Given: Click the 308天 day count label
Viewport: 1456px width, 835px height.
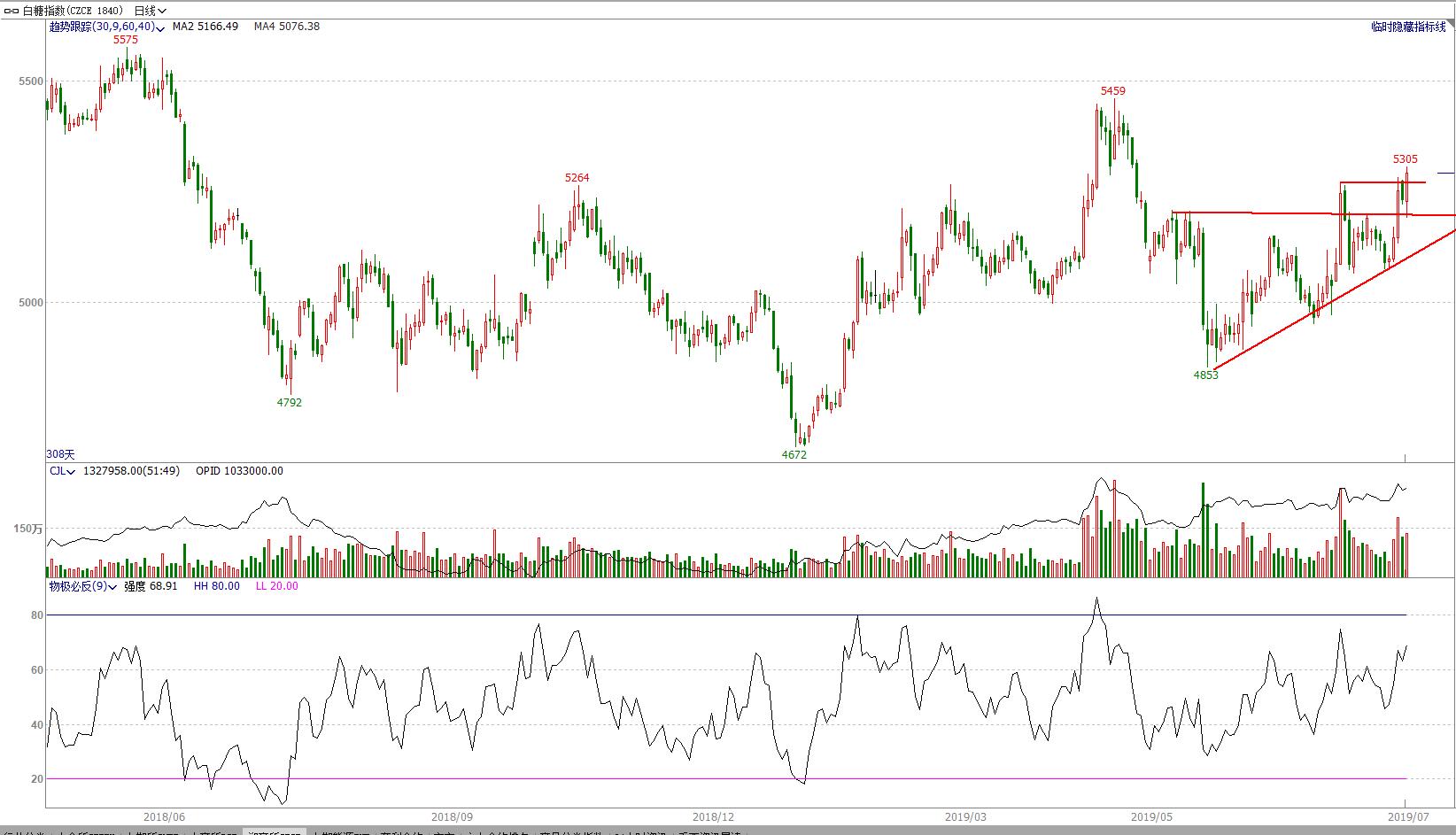Looking at the screenshot, I should 61,454.
